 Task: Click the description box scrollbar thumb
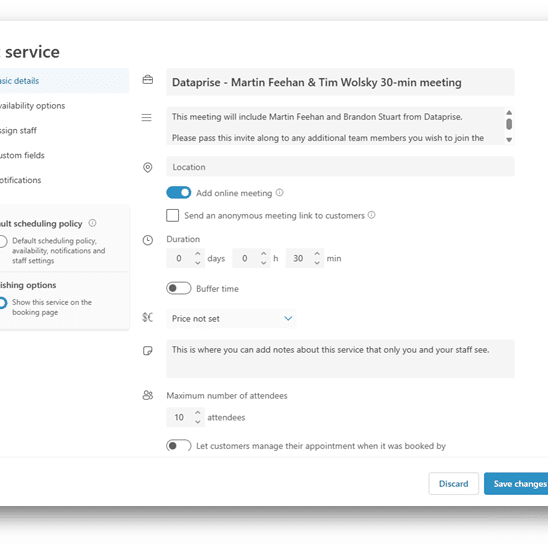(509, 124)
